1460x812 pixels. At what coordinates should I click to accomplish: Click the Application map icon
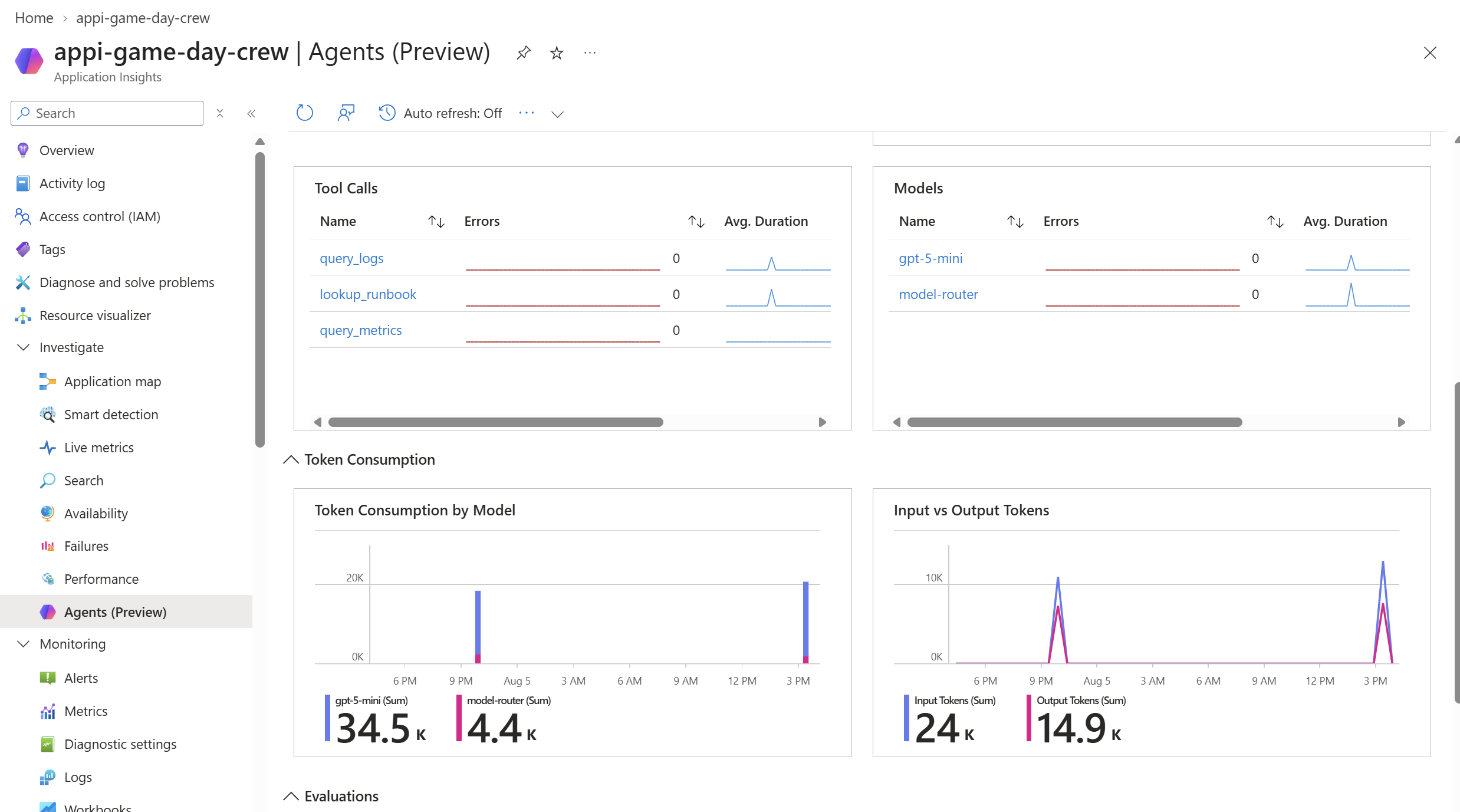(47, 382)
